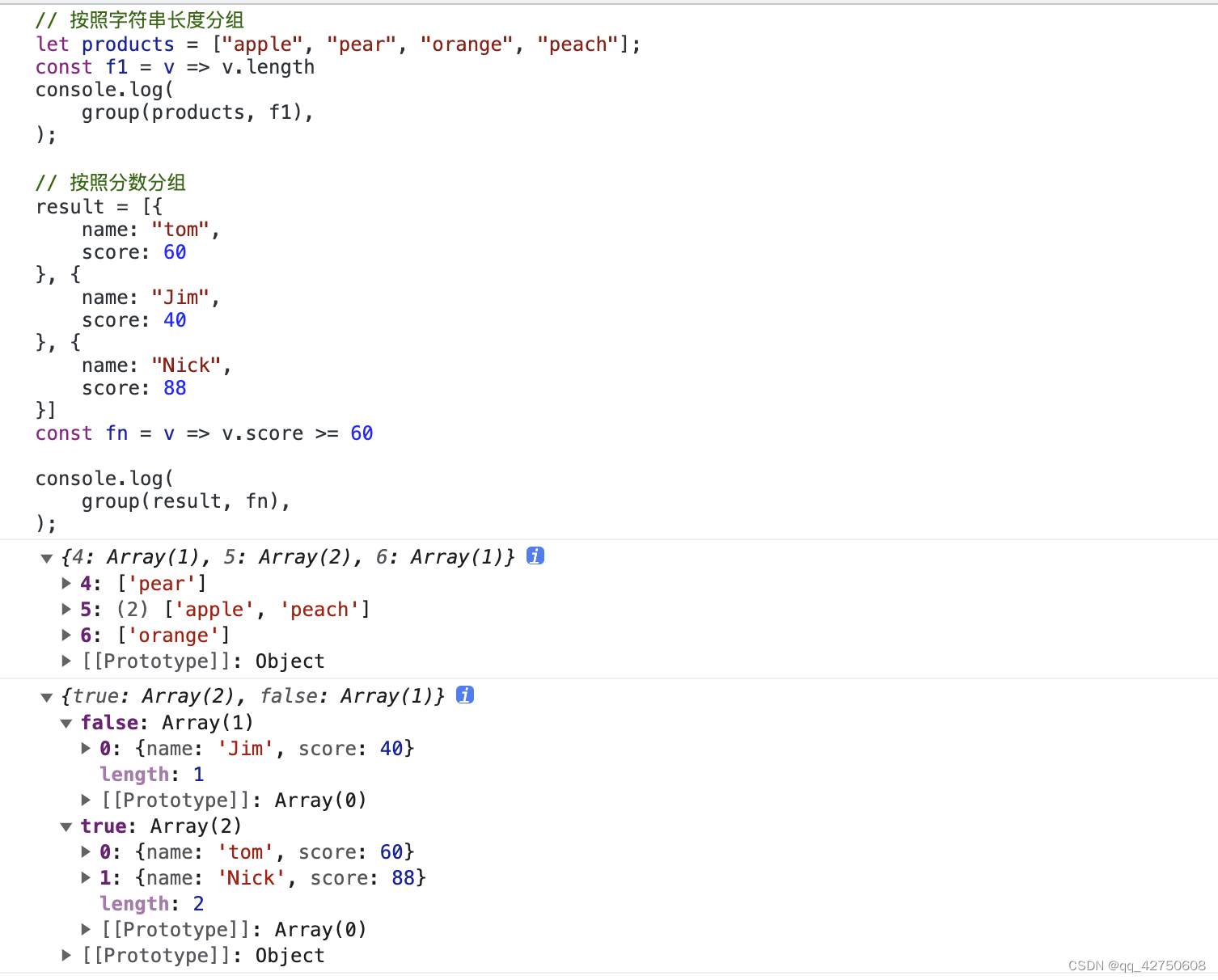The height and width of the screenshot is (980, 1218).
Task: Expand the tom score 60 object entry
Action: (x=86, y=851)
